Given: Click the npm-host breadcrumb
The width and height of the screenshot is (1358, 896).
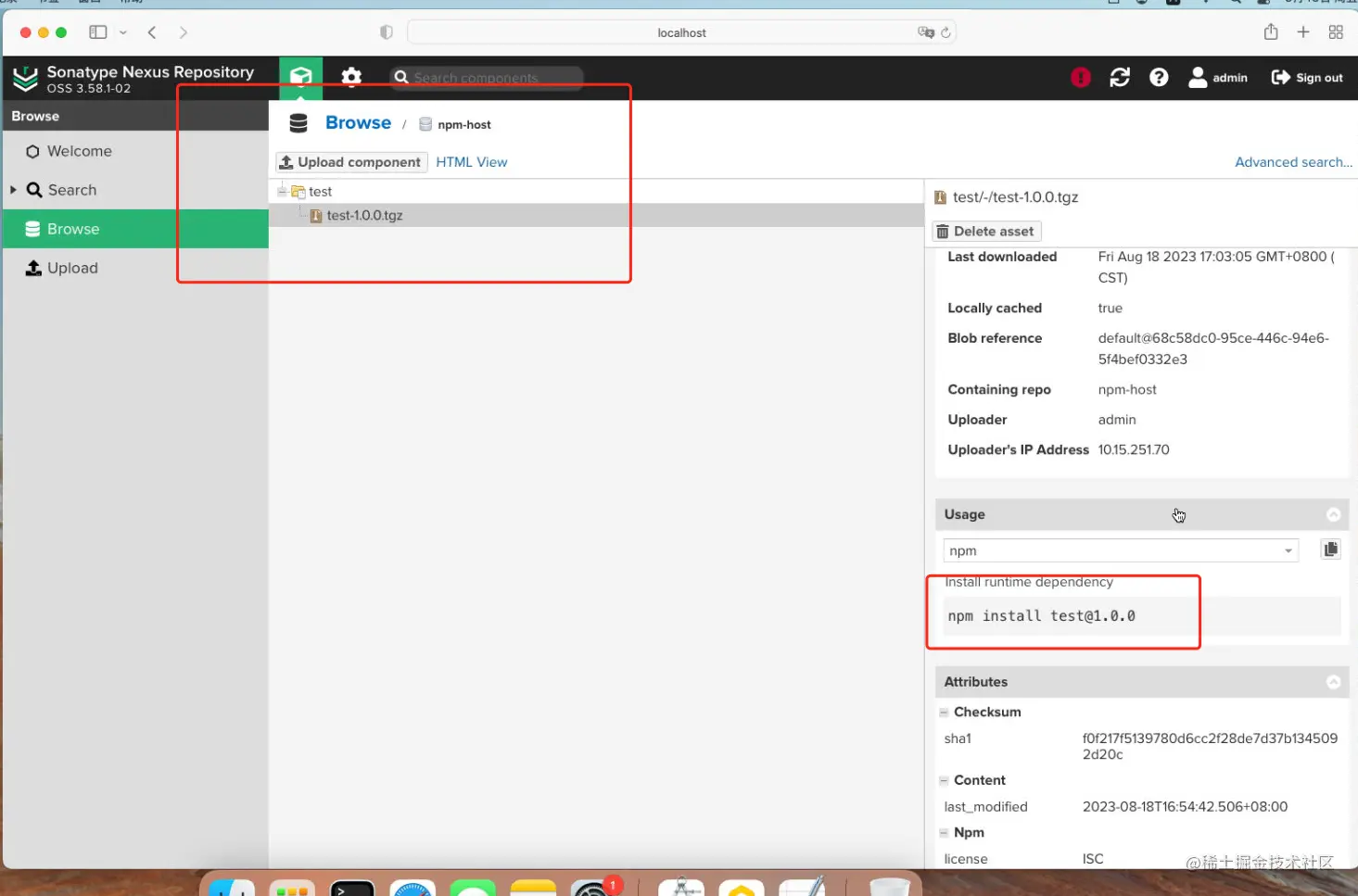Looking at the screenshot, I should (455, 124).
